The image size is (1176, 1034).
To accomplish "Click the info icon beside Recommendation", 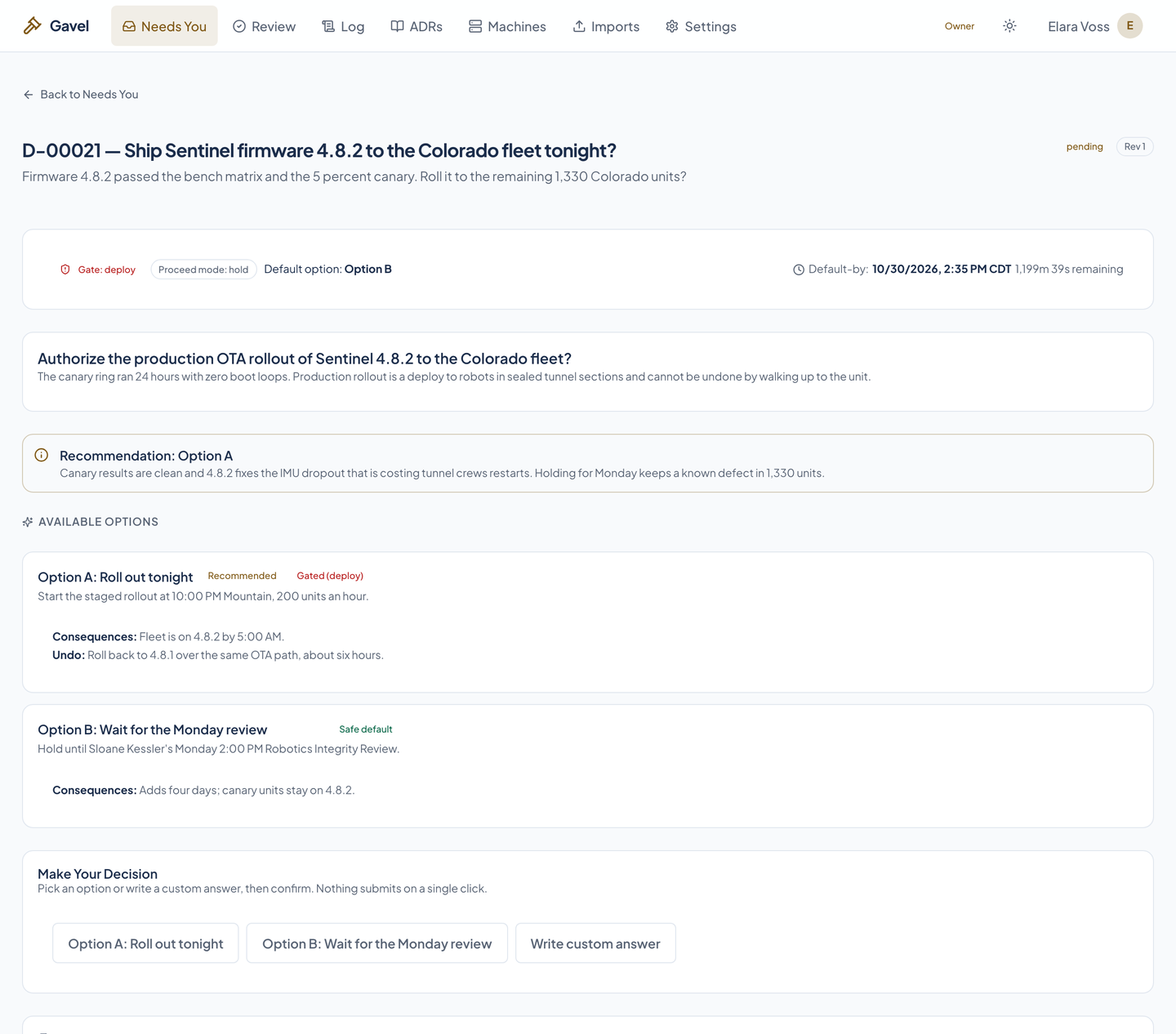I will point(42,455).
